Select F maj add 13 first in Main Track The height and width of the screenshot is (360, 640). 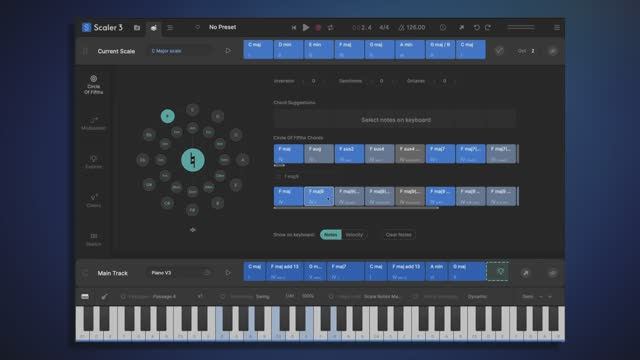(285, 271)
